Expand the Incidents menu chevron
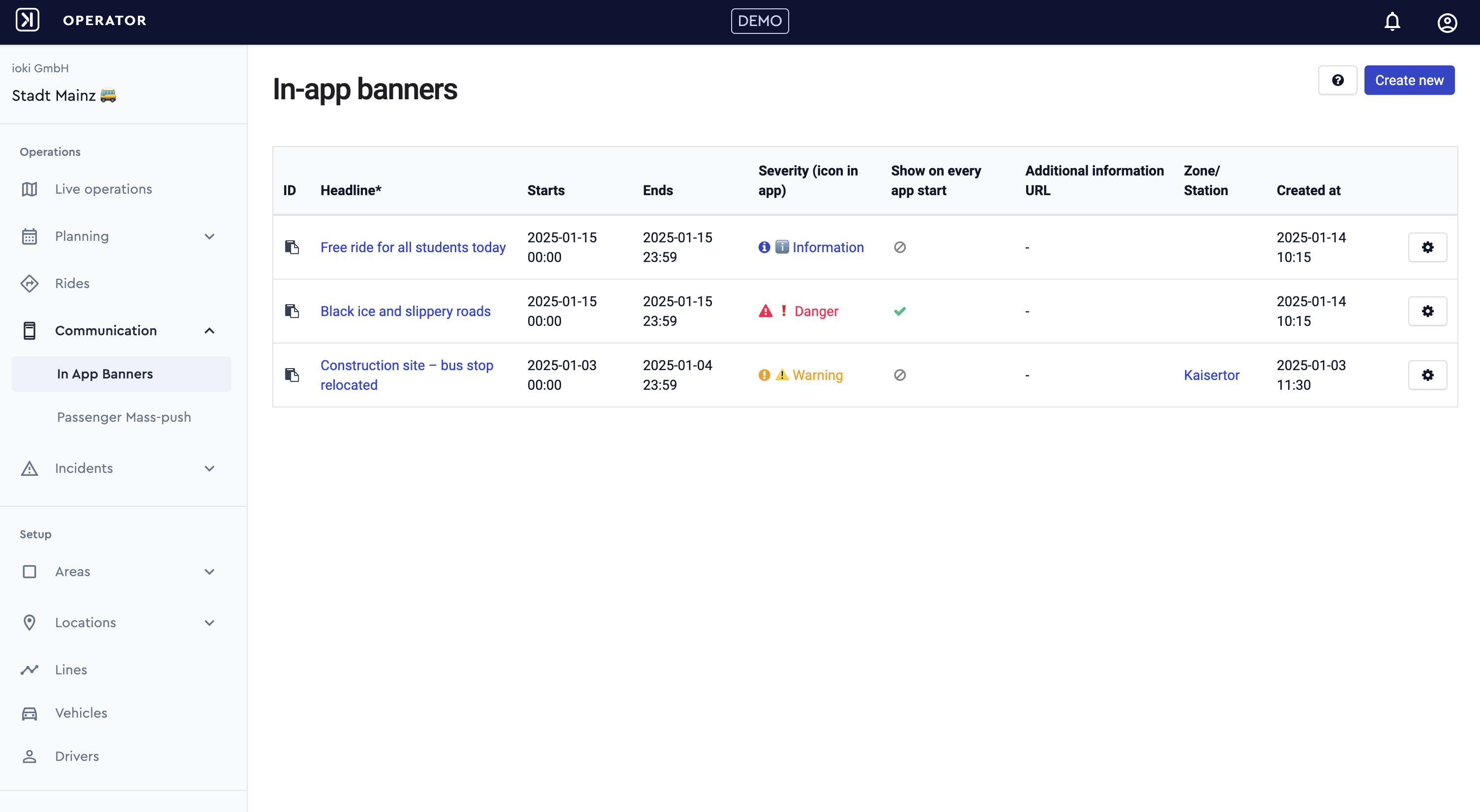This screenshot has width=1480, height=812. (209, 468)
